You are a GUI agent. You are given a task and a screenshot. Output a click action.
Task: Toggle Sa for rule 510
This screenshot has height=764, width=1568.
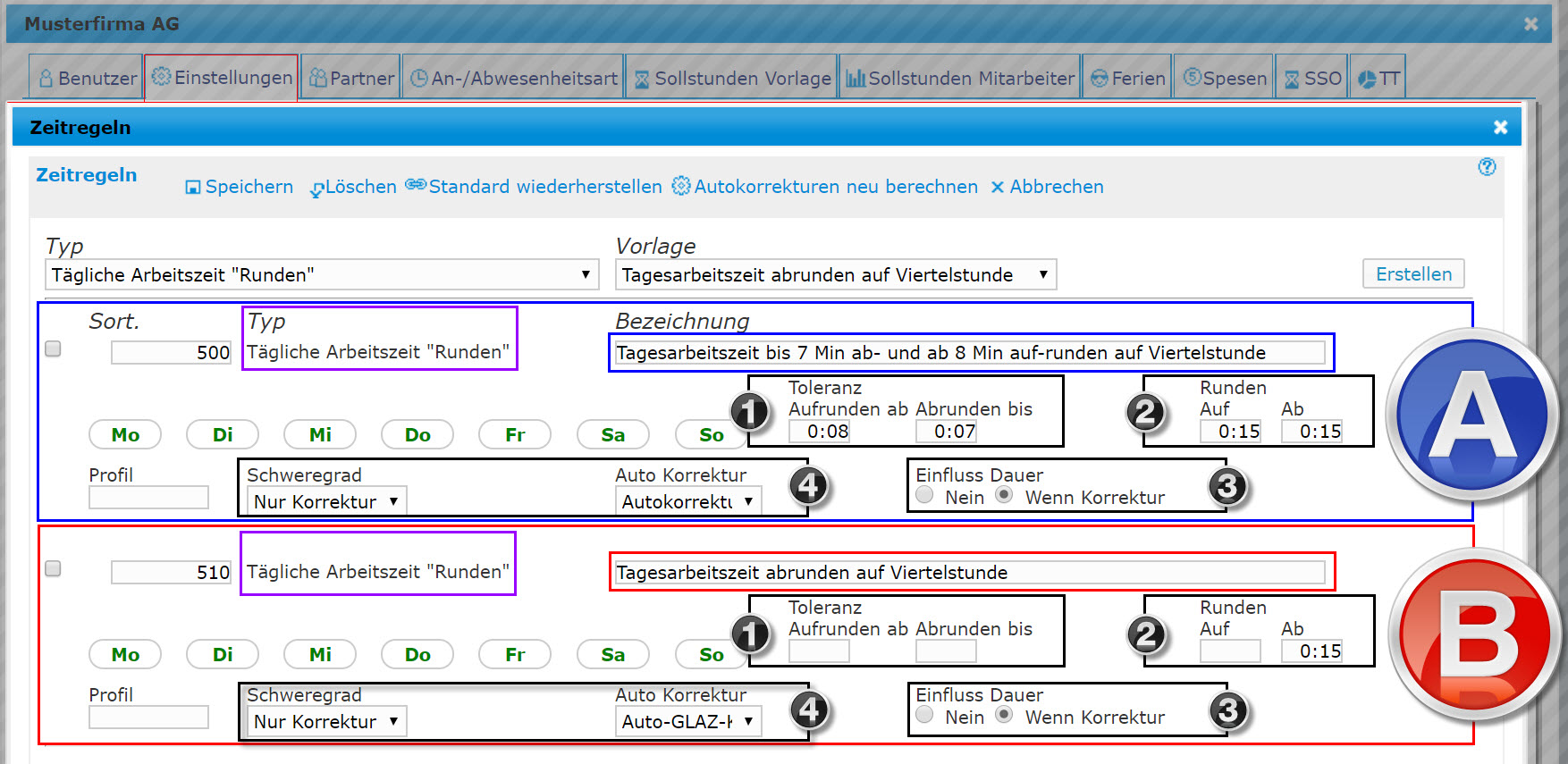click(612, 654)
